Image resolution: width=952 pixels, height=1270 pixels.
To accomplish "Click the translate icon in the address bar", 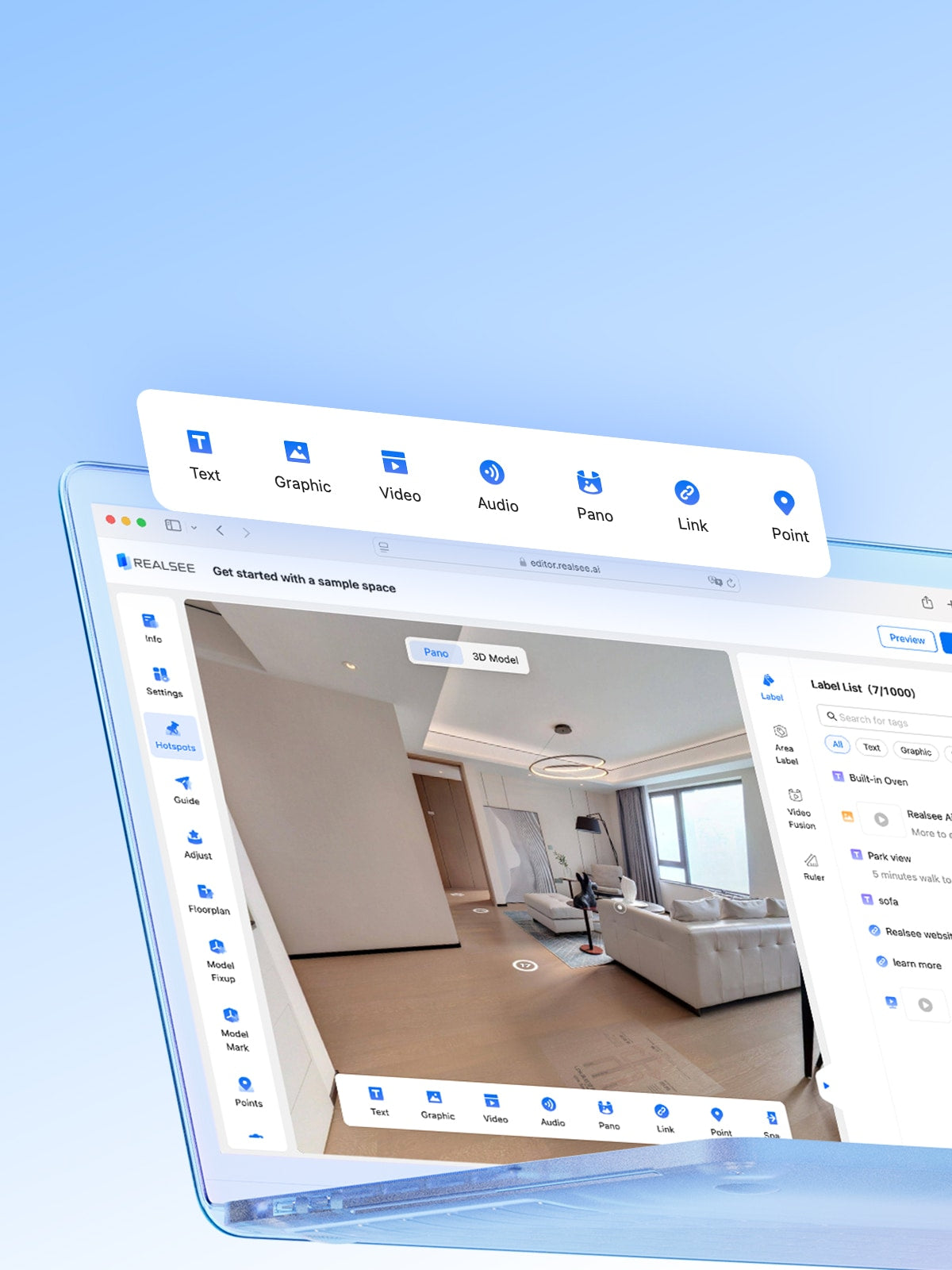I will (715, 581).
